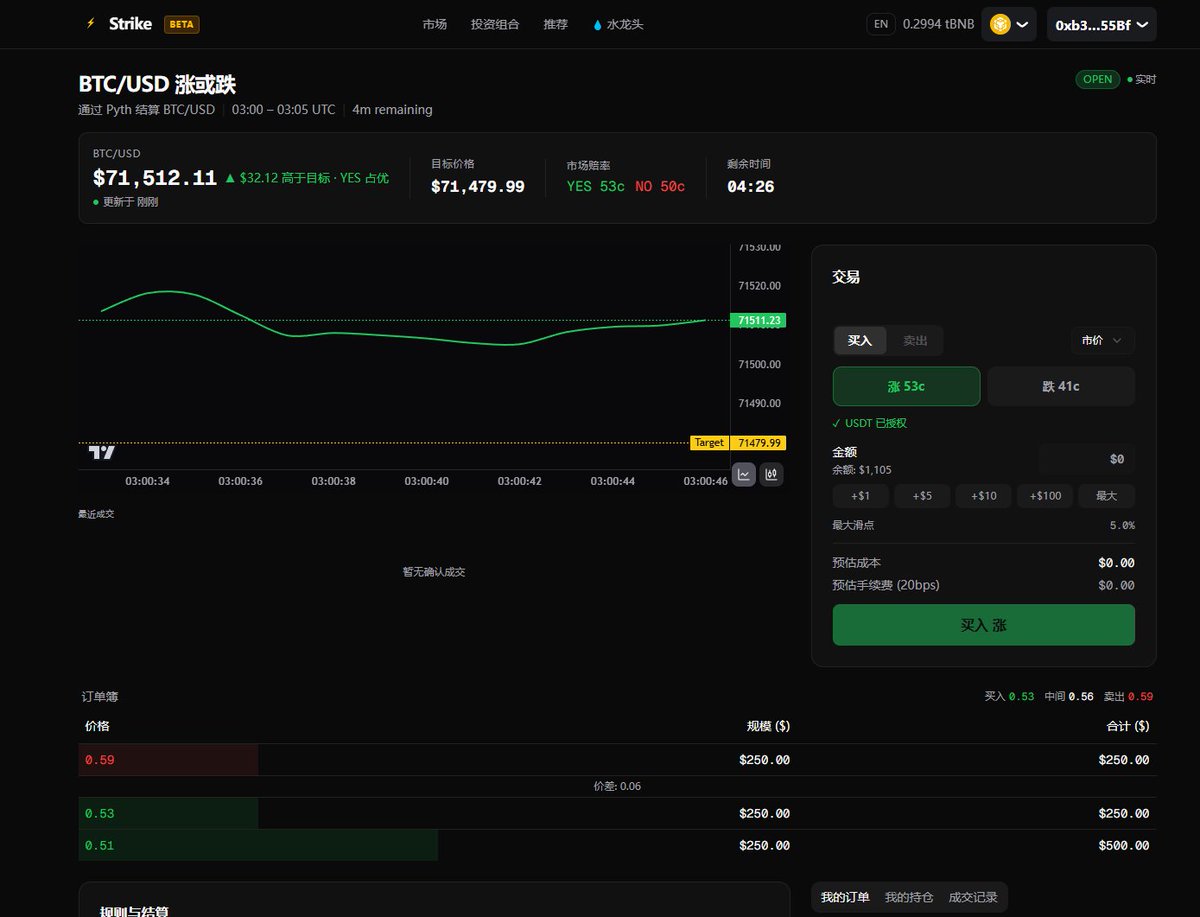The width and height of the screenshot is (1200, 917).
Task: Click the $500.00 total cell
Action: tap(1124, 846)
